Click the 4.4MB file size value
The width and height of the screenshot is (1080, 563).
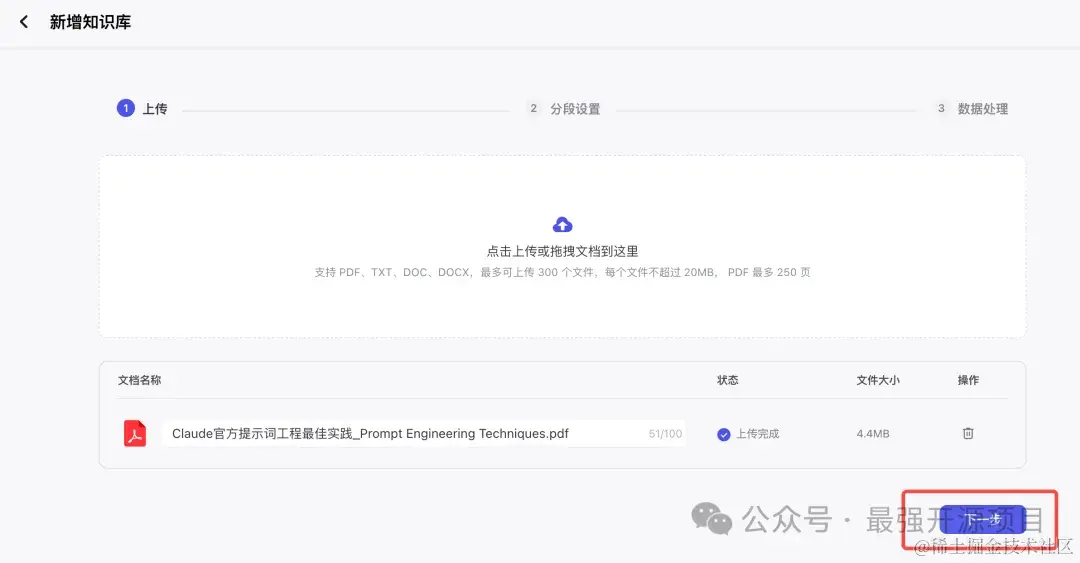873,434
